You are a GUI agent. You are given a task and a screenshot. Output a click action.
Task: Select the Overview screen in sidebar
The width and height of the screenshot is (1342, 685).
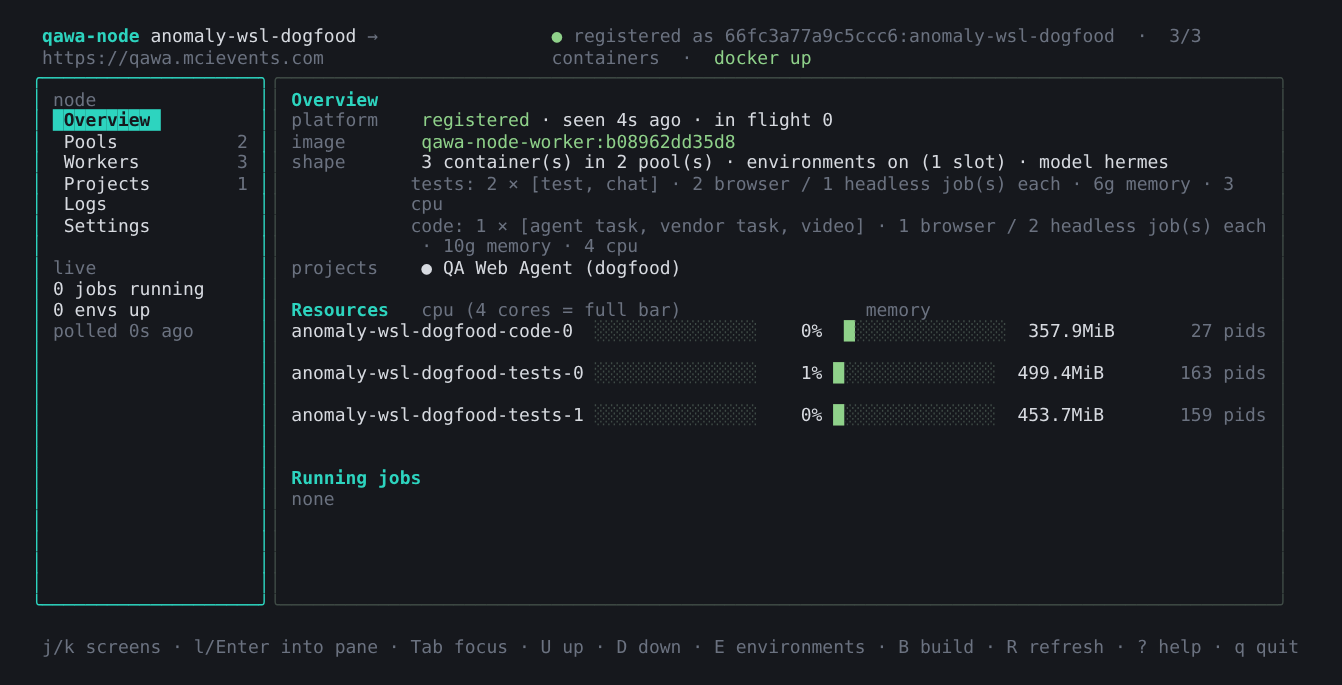[x=107, y=120]
